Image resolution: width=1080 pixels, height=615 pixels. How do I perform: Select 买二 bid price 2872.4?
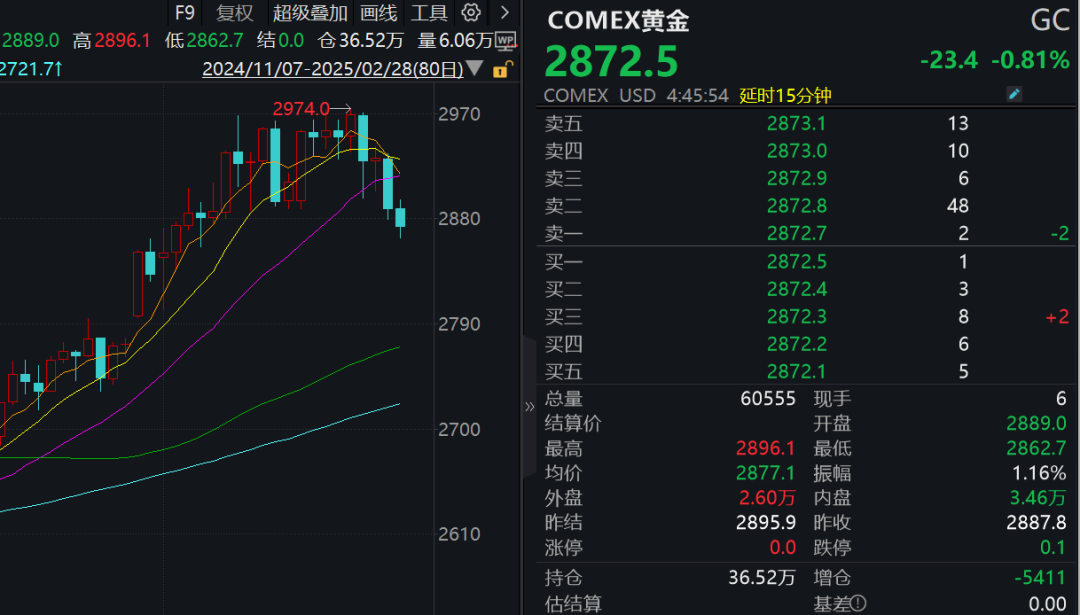click(x=796, y=289)
